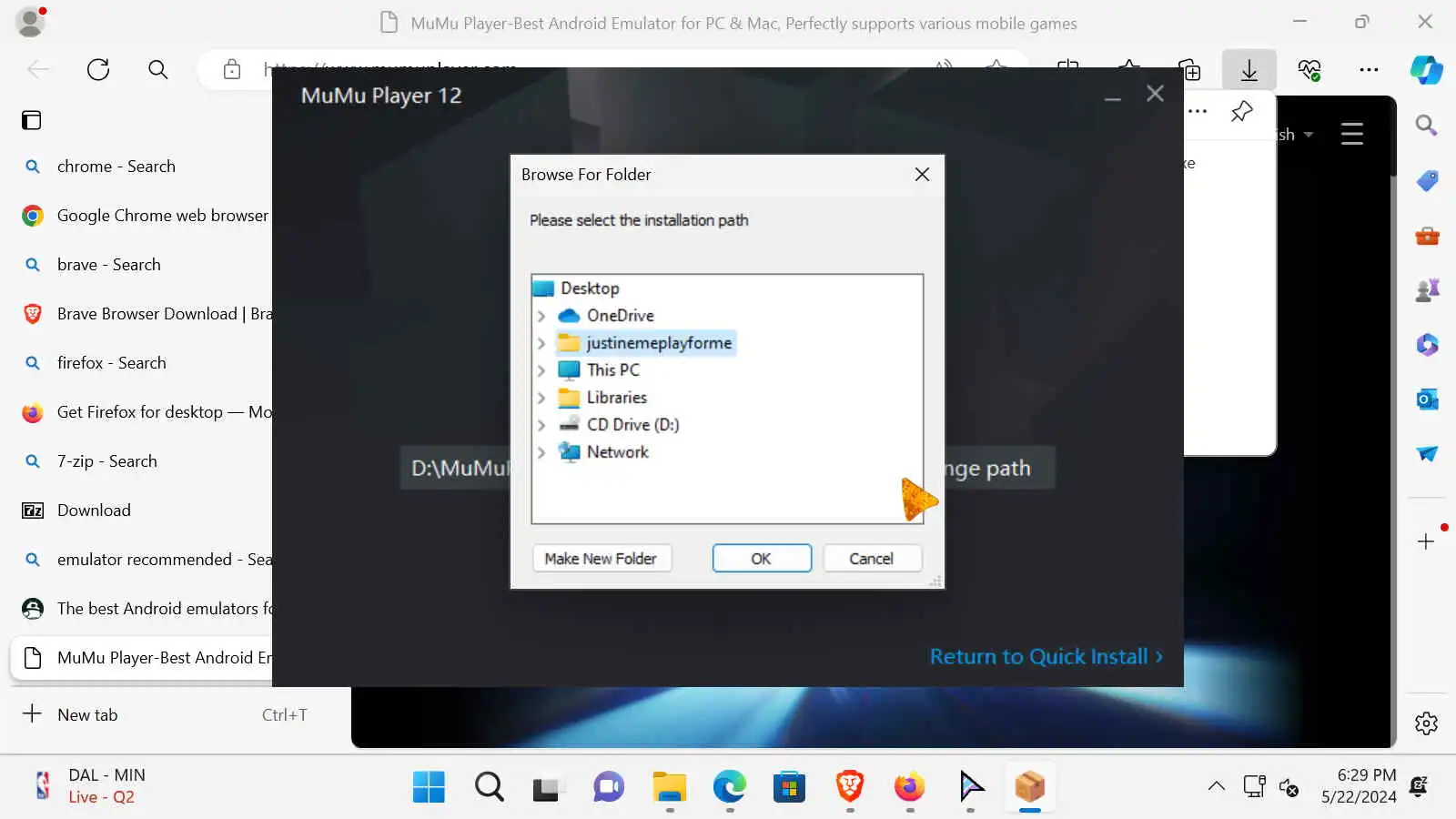
Task: Click Cancel in Browse For Folder dialog
Action: point(872,559)
